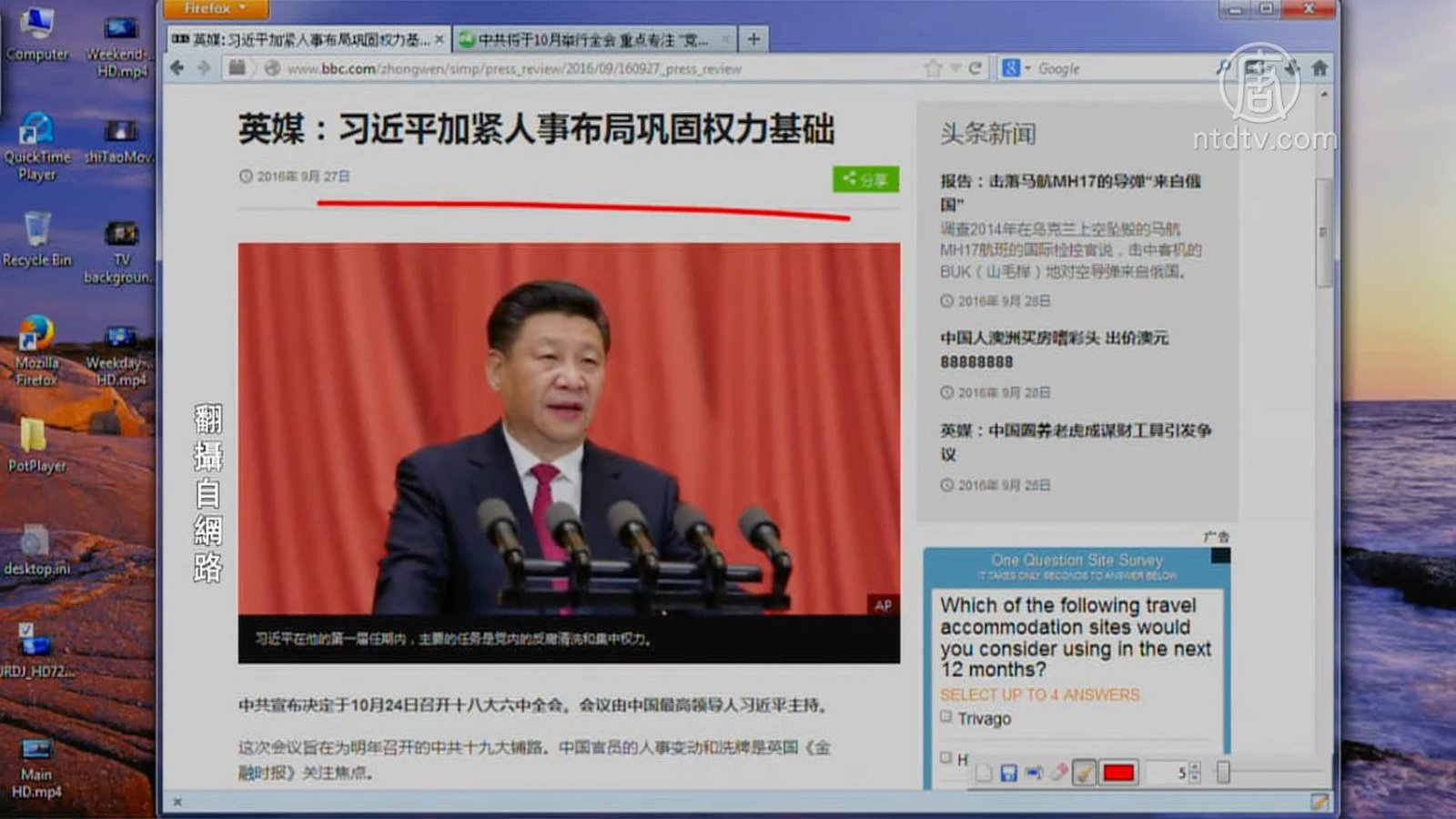Select the highlighter brush tool
1456x819 pixels.
pos(1084,773)
